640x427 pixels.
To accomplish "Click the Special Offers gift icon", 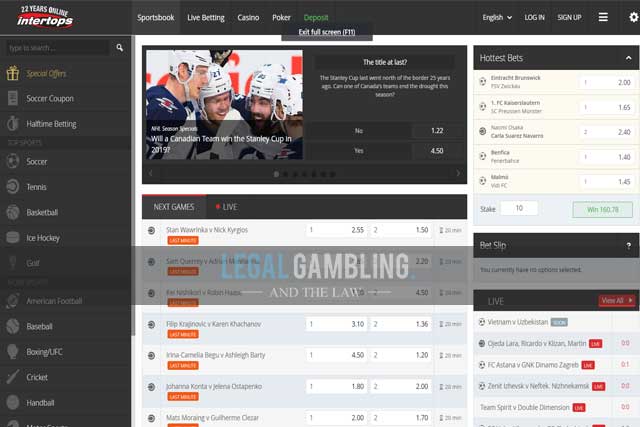I will [x=13, y=73].
